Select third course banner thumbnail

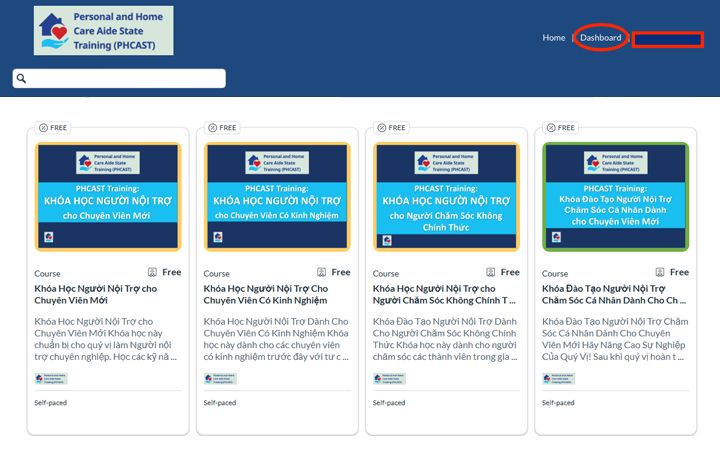tap(446, 196)
